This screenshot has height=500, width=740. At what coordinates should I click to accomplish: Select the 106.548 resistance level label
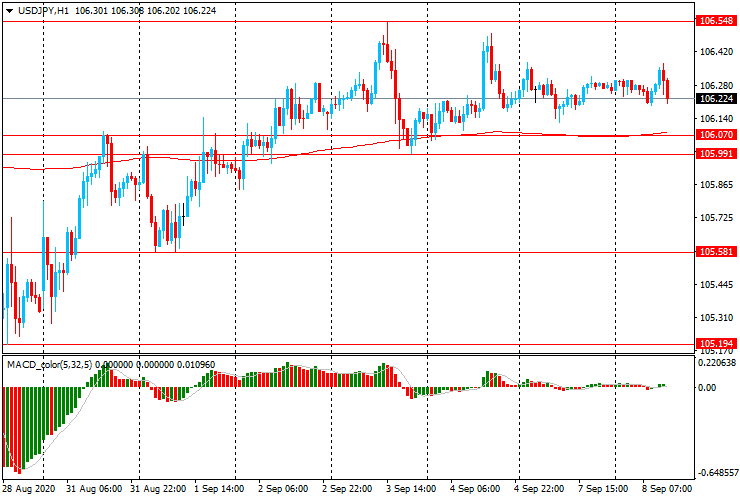[x=716, y=21]
